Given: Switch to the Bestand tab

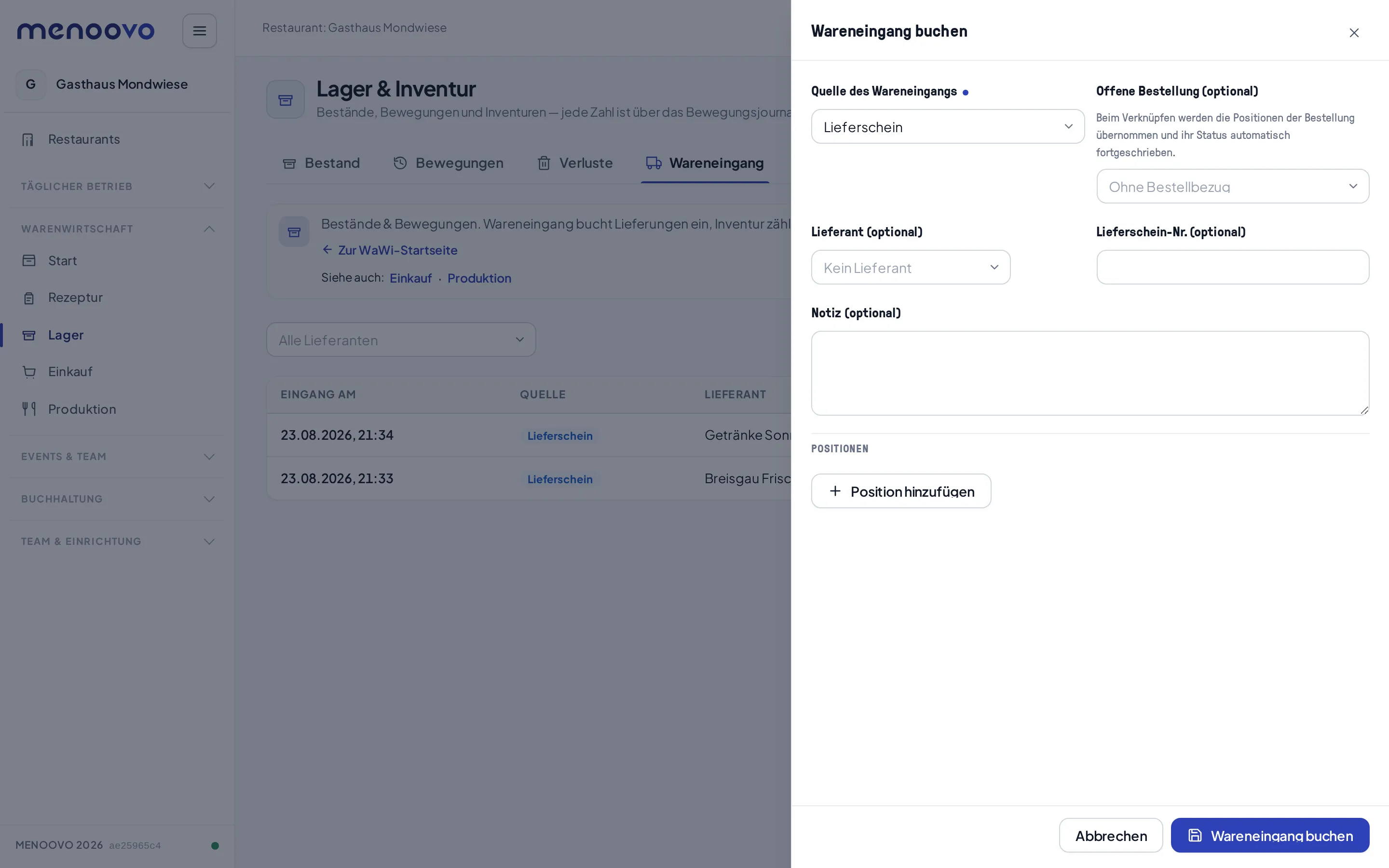Looking at the screenshot, I should click(321, 163).
